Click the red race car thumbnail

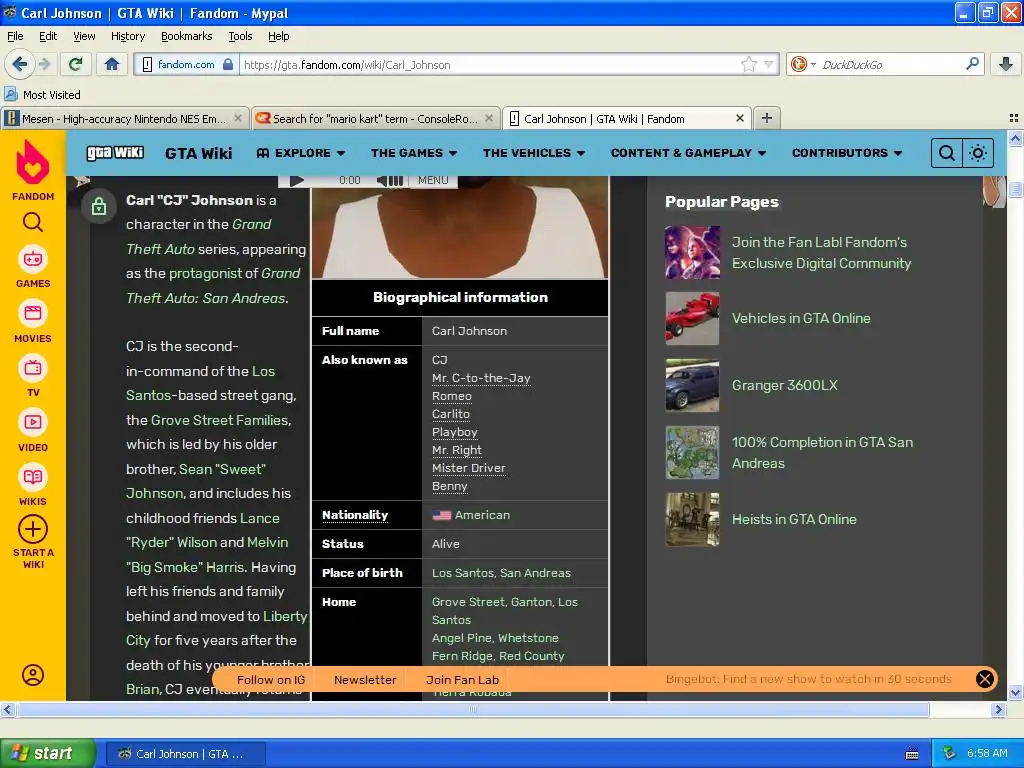point(692,319)
